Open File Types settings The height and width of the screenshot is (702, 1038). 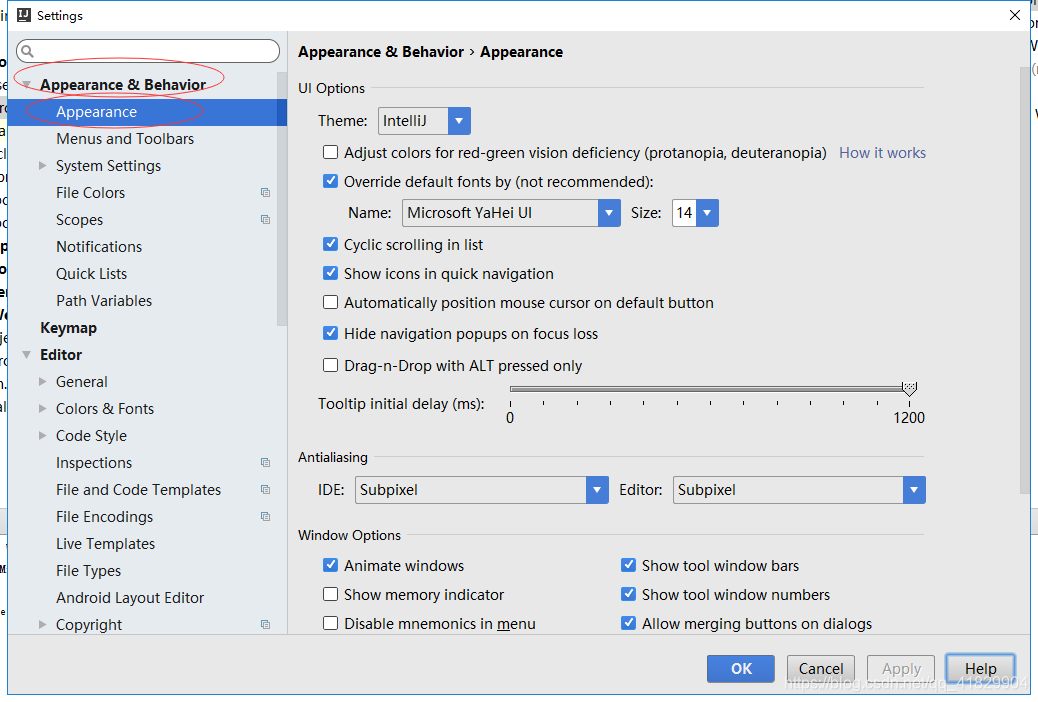click(x=89, y=571)
